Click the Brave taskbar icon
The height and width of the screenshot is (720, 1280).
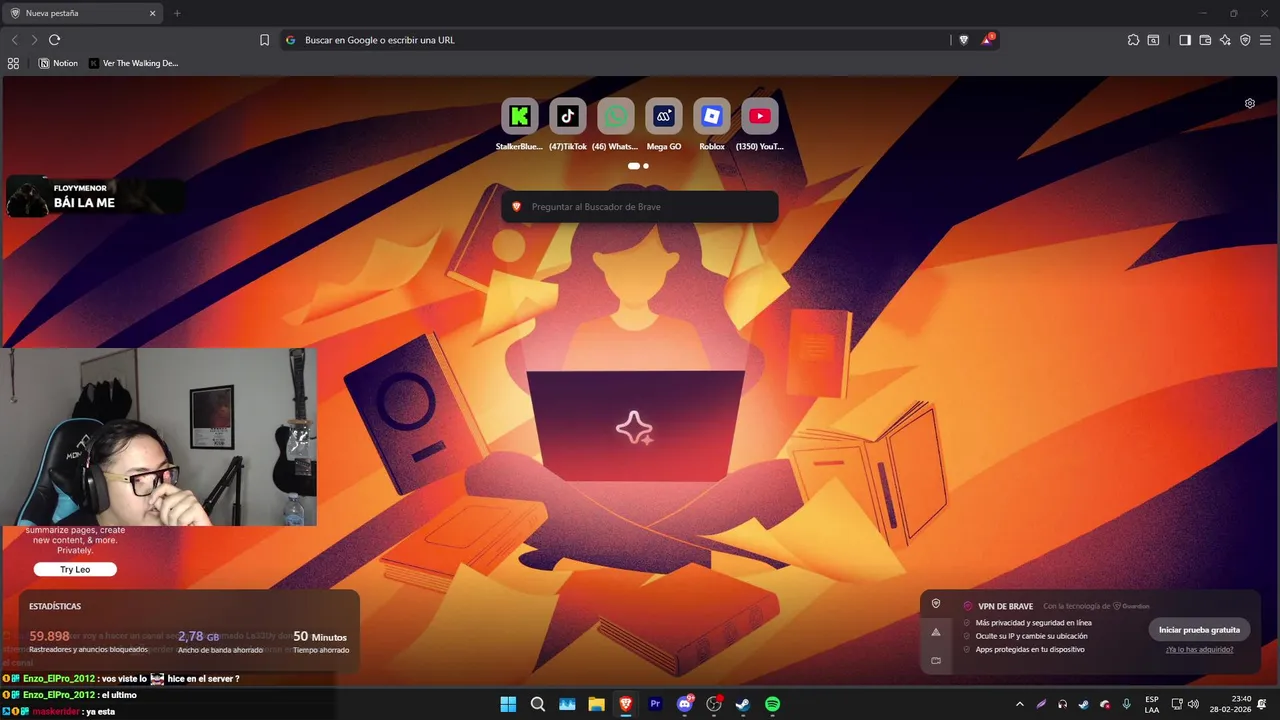[626, 704]
